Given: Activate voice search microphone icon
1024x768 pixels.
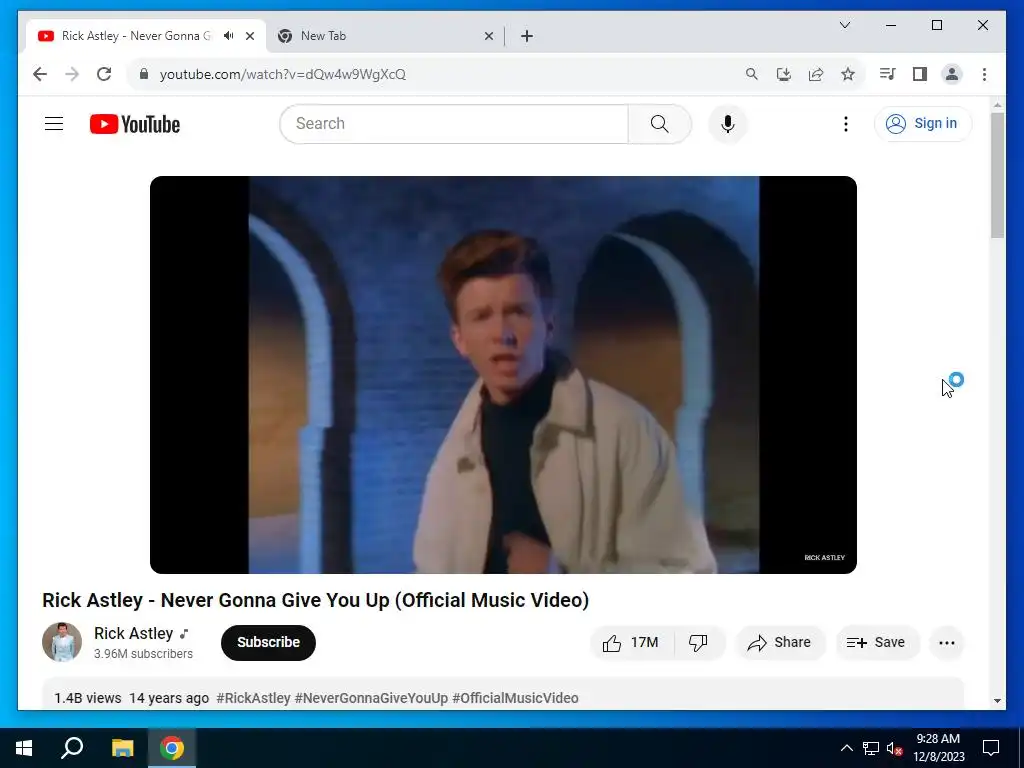Looking at the screenshot, I should (728, 123).
